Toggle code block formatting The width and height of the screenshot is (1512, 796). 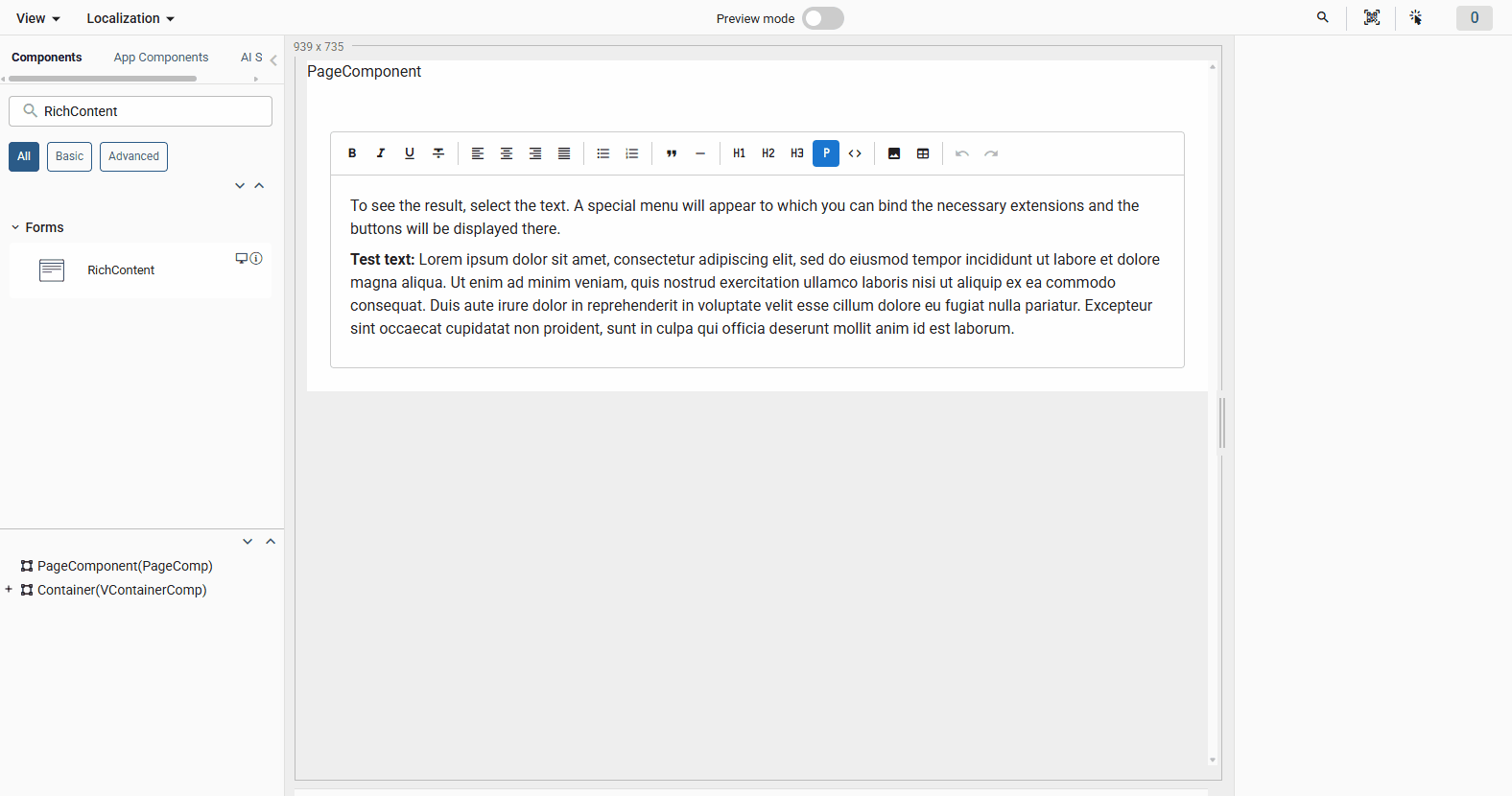pos(855,153)
